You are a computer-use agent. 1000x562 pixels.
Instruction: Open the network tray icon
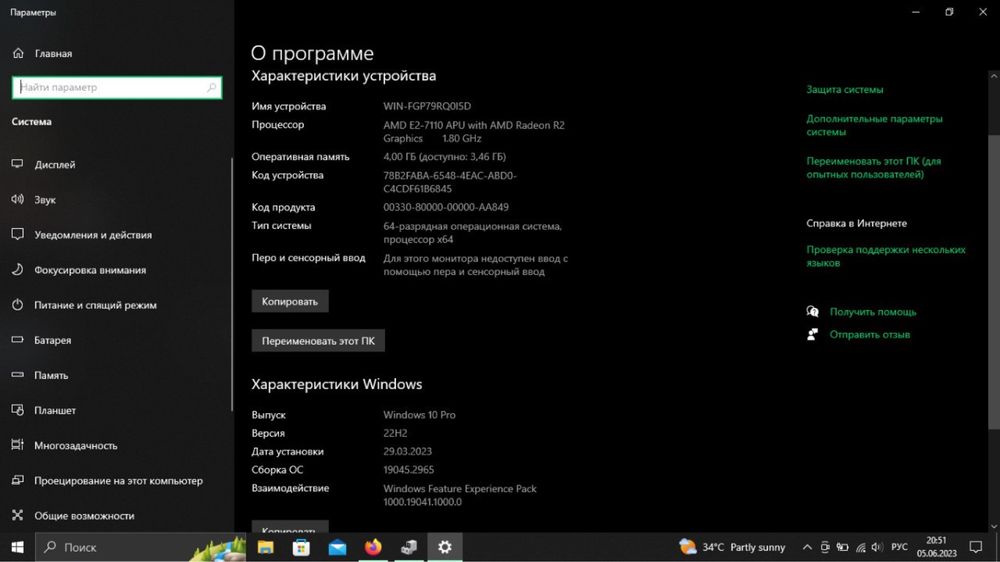click(x=860, y=547)
